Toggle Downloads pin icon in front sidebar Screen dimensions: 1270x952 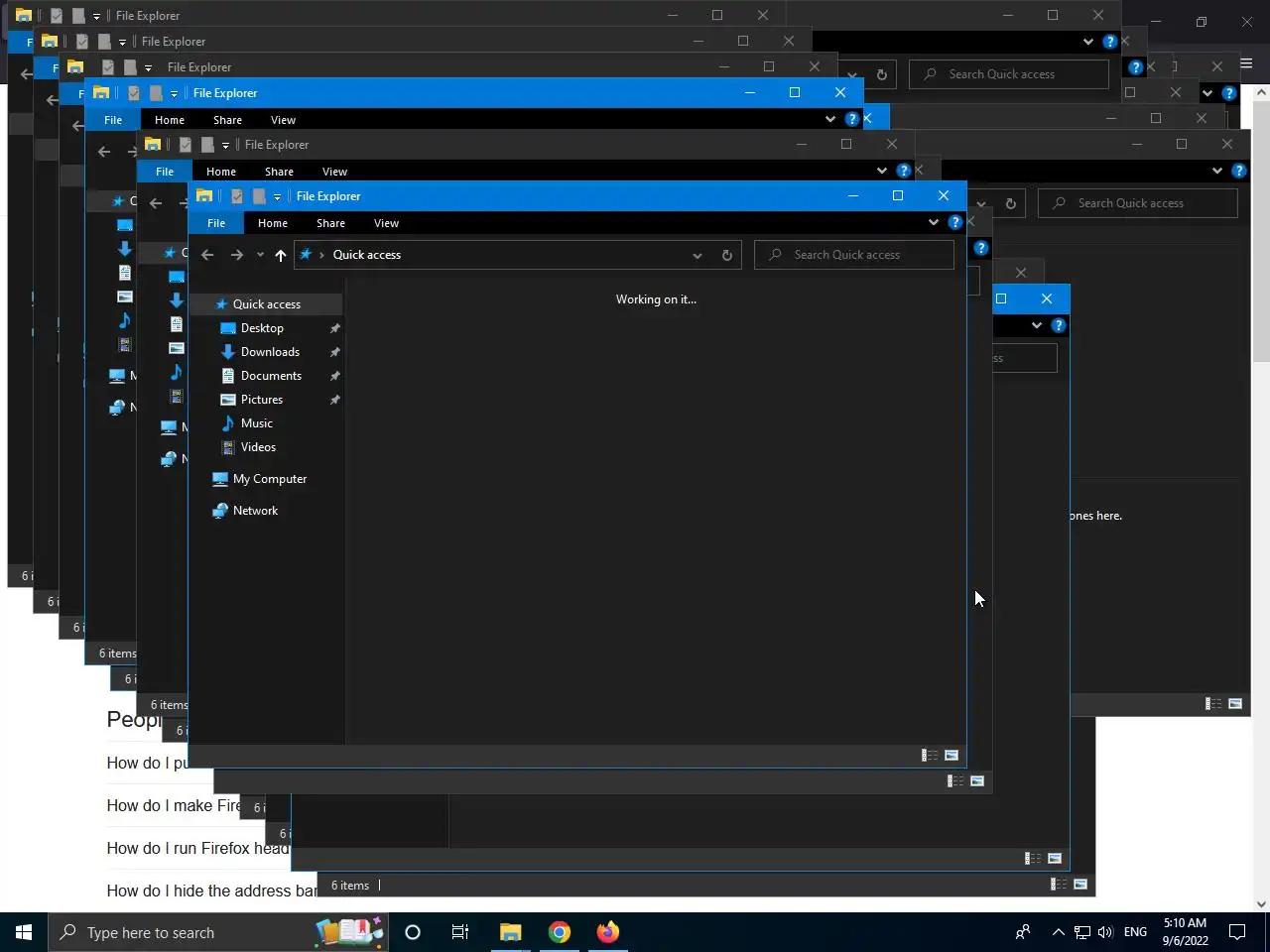334,352
